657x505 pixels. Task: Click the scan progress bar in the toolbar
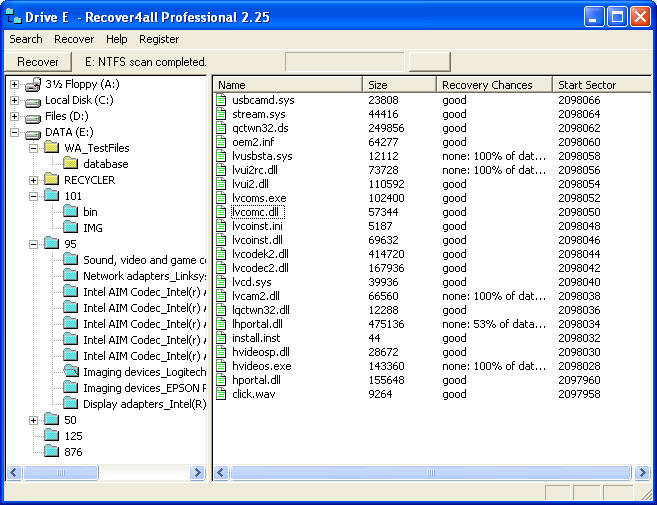click(345, 62)
